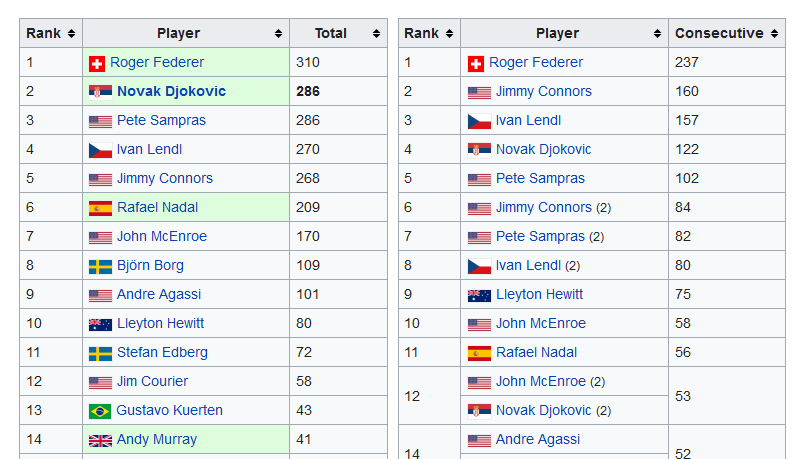Open Jim Courier player link
The image size is (805, 459).
point(152,381)
